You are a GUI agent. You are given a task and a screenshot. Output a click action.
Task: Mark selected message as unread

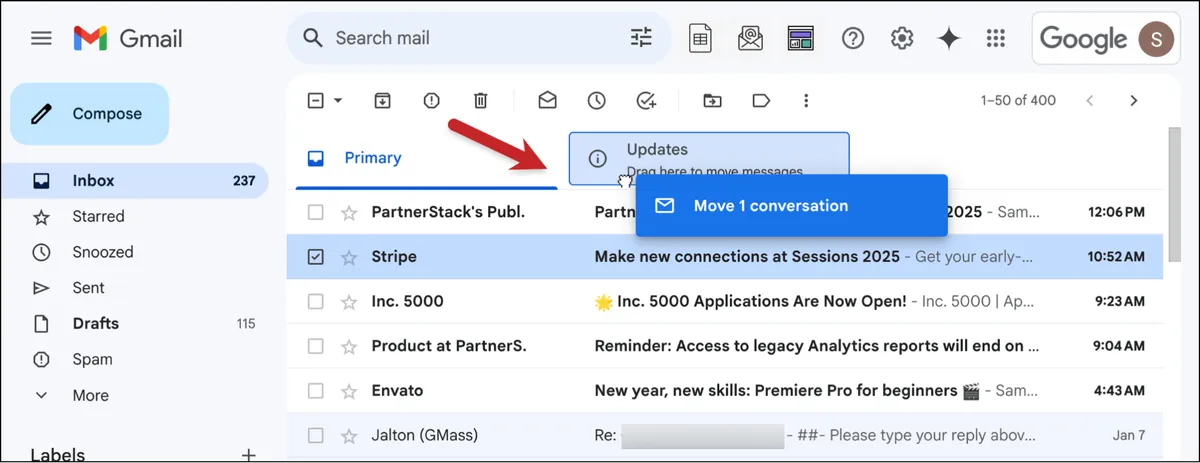coord(547,100)
